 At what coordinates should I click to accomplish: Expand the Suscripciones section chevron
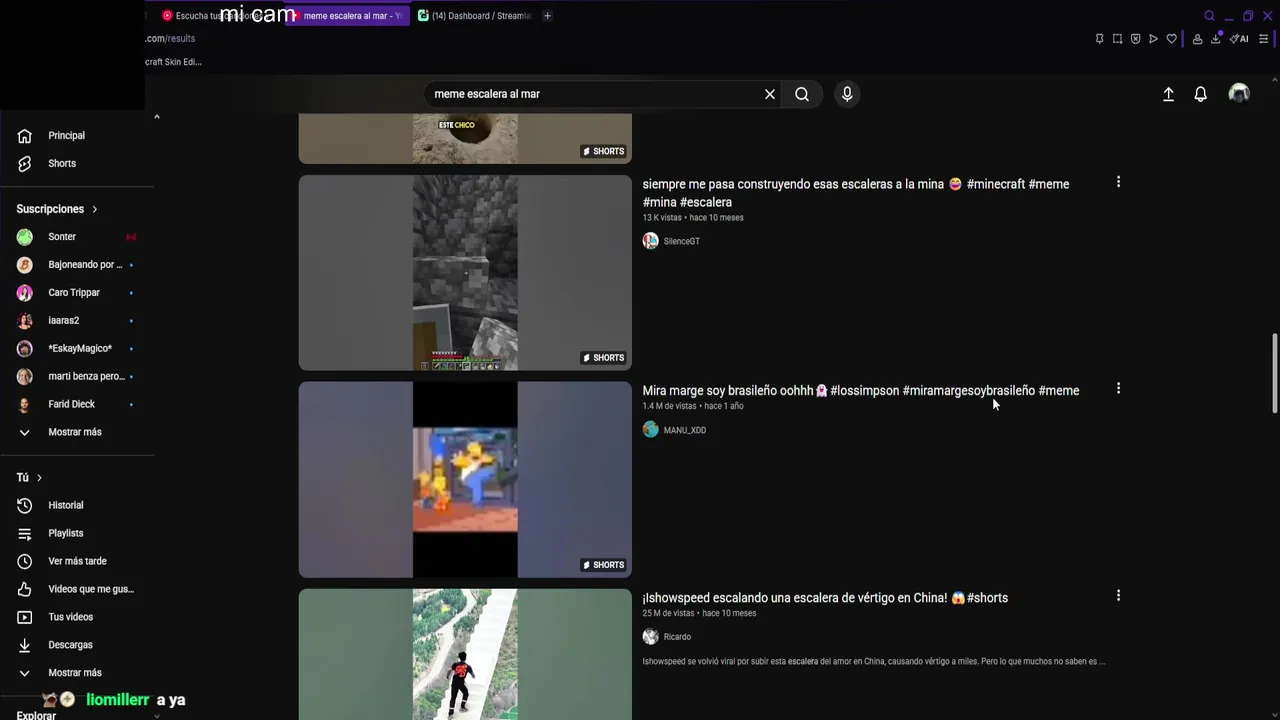coord(95,209)
